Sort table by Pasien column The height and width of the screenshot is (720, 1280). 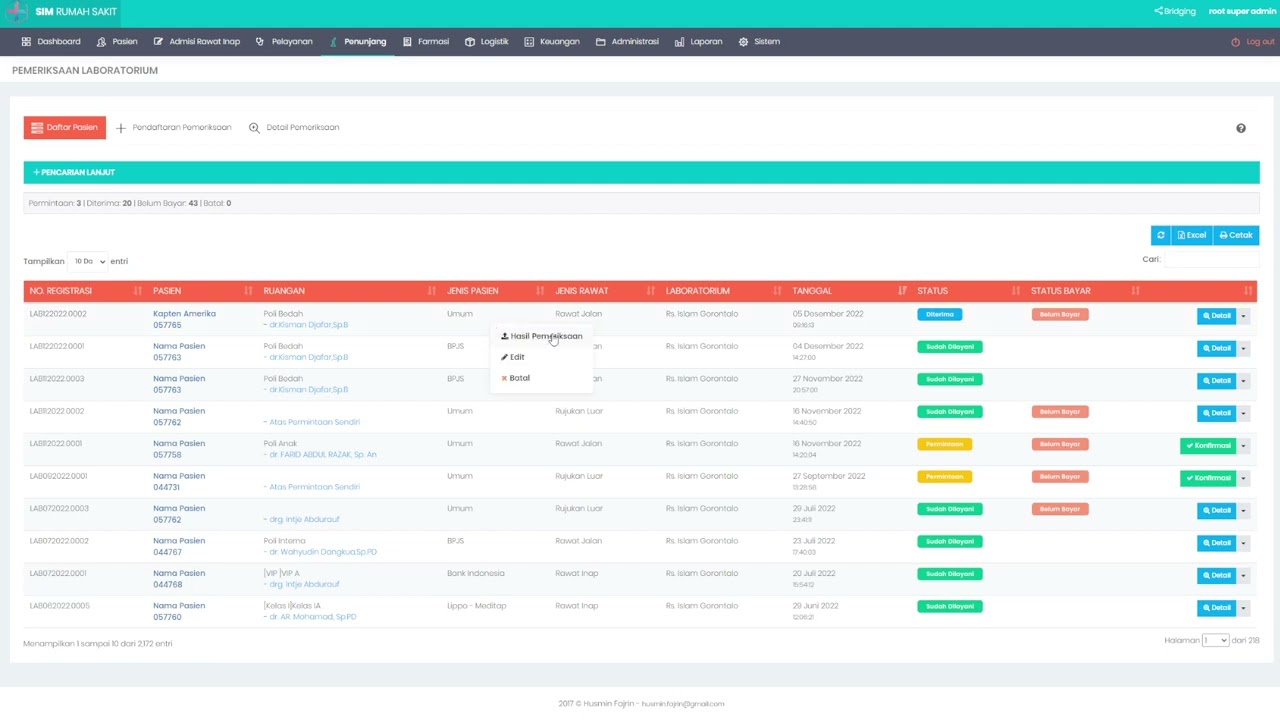203,291
